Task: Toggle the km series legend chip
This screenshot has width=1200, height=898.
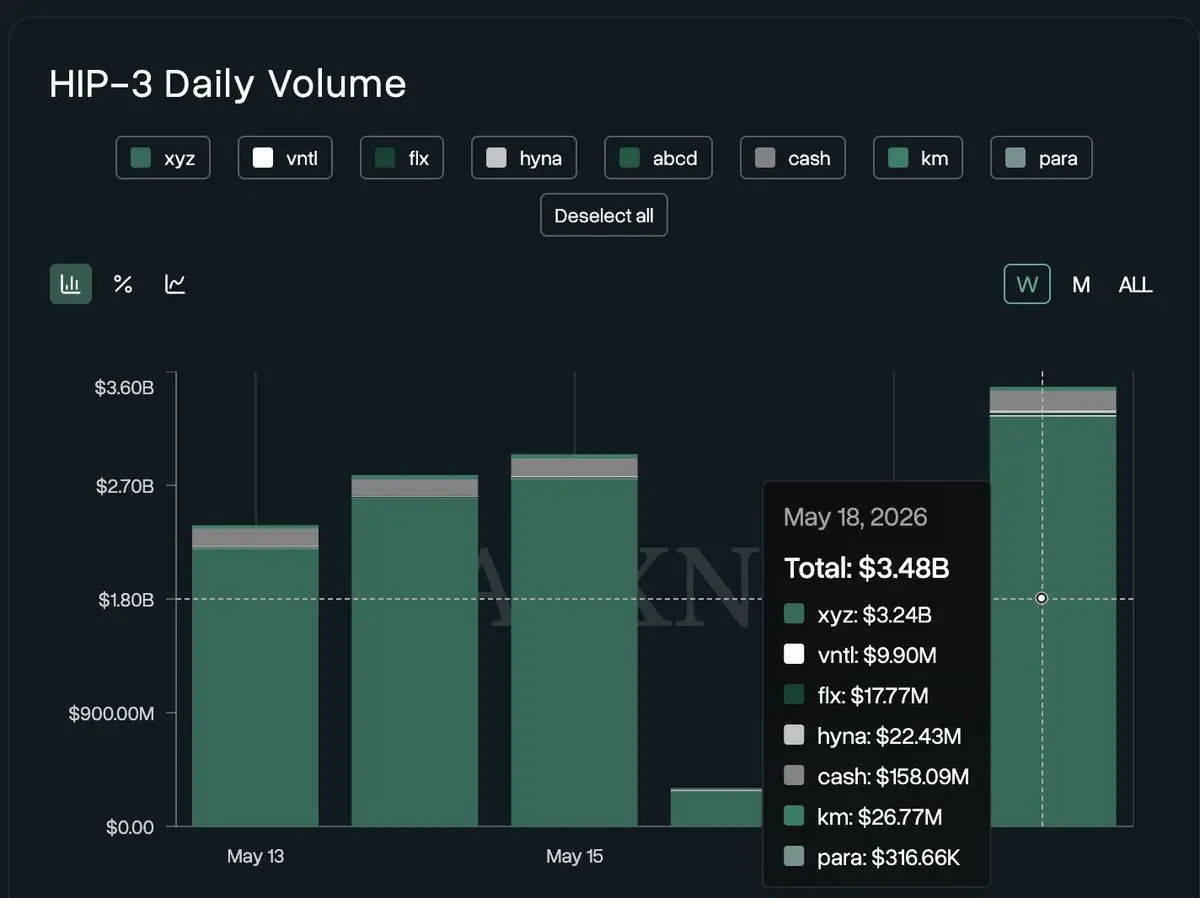Action: click(x=918, y=158)
